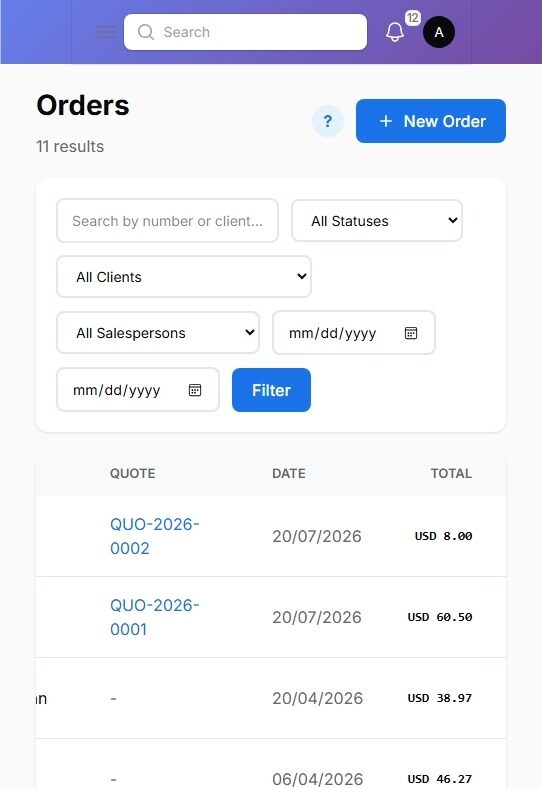Viewport: 542px width, 788px height.
Task: Click the Search by number or client field
Action: (x=167, y=221)
